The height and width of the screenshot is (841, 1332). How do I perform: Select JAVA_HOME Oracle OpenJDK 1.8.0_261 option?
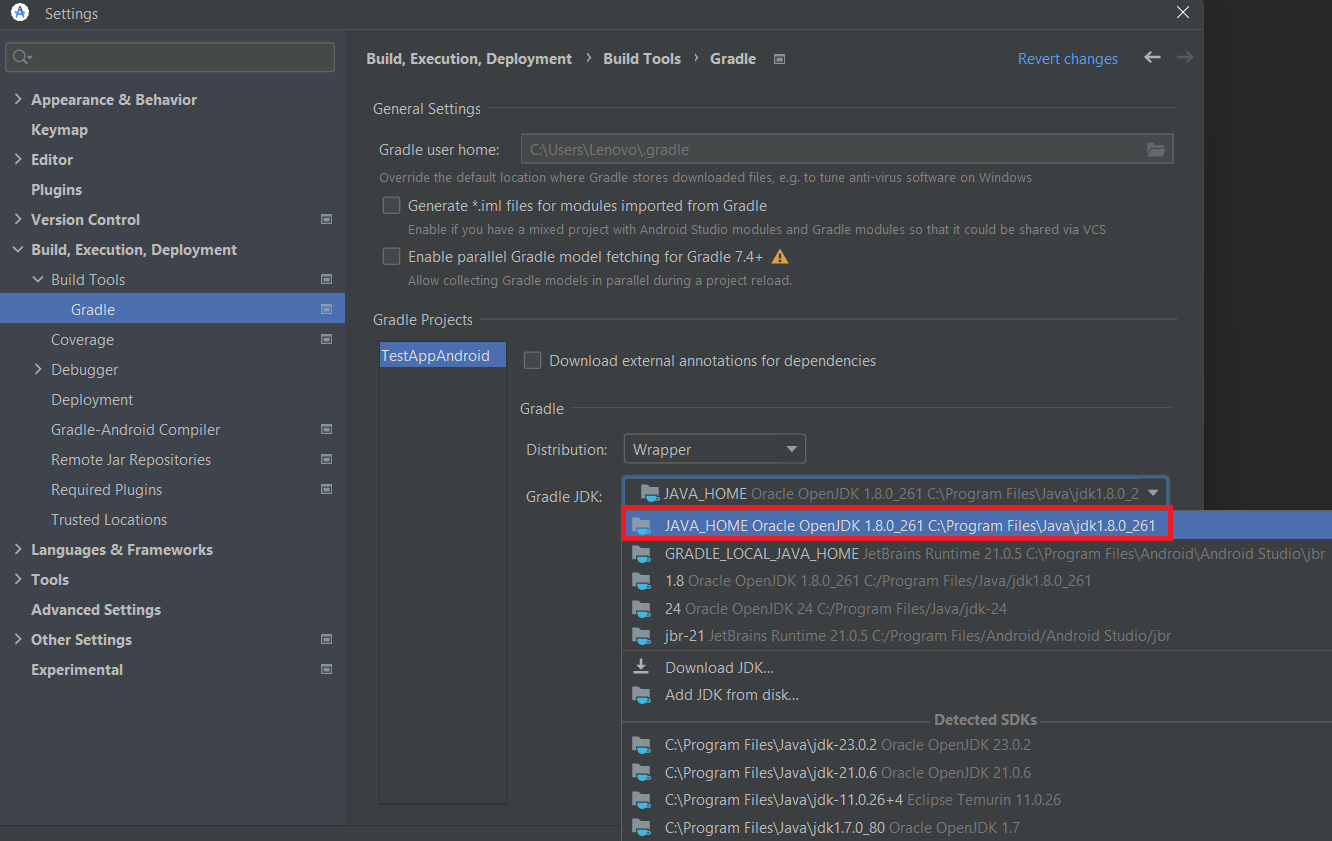(977, 525)
